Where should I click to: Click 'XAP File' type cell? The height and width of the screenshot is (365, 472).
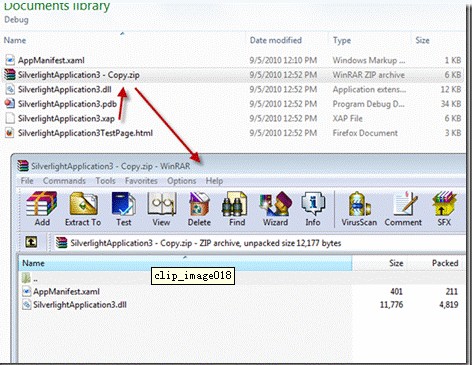pyautogui.click(x=348, y=118)
